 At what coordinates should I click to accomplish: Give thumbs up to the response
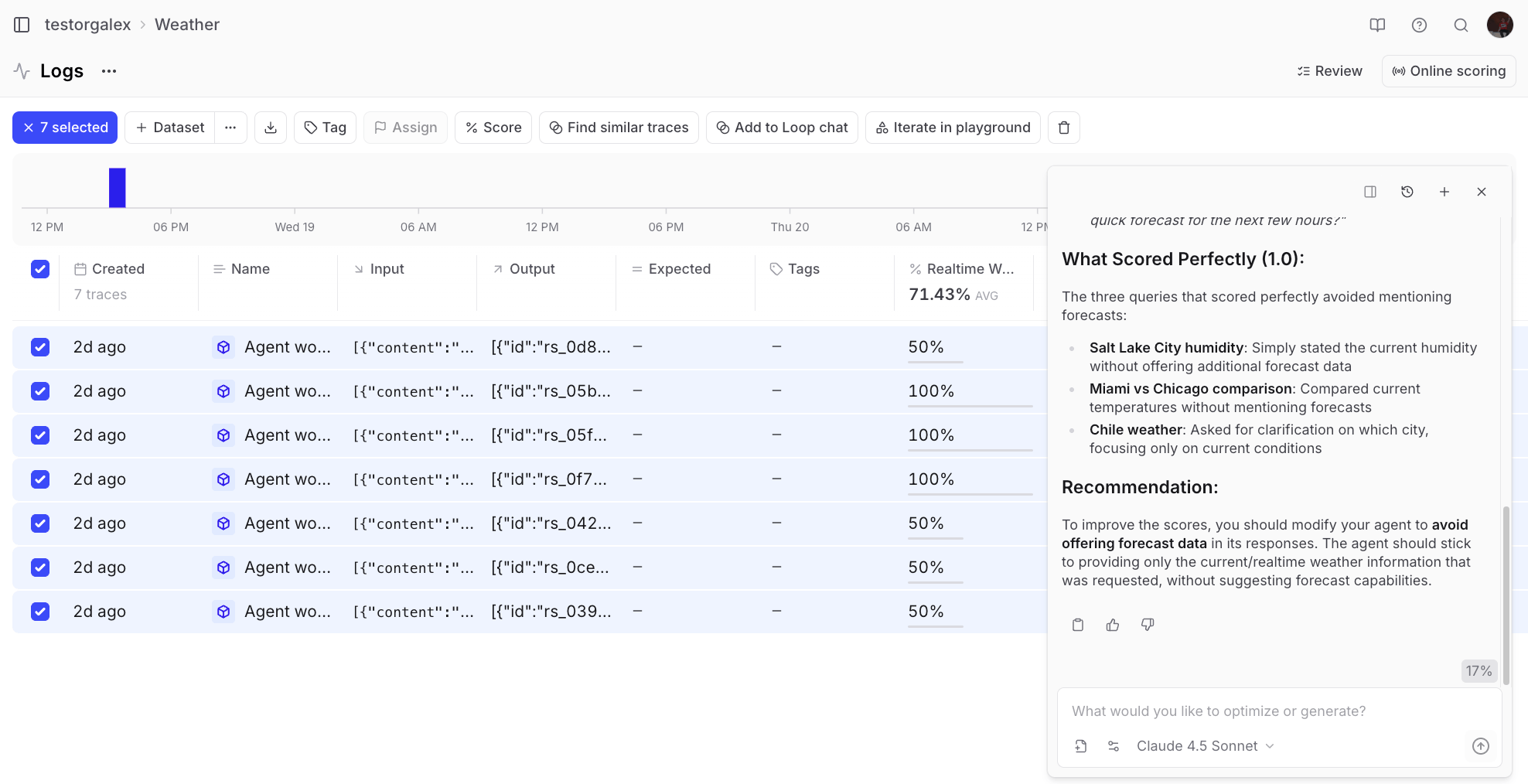tap(1113, 625)
